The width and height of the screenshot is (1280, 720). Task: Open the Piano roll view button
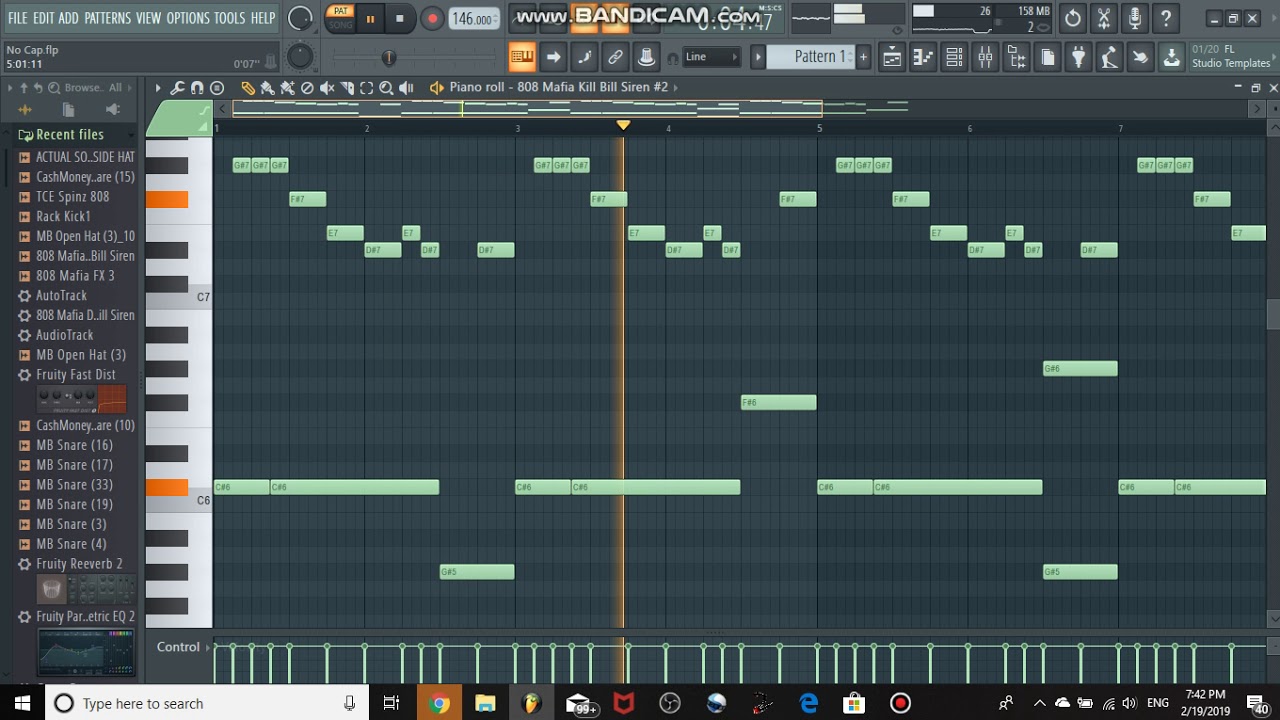tap(923, 57)
